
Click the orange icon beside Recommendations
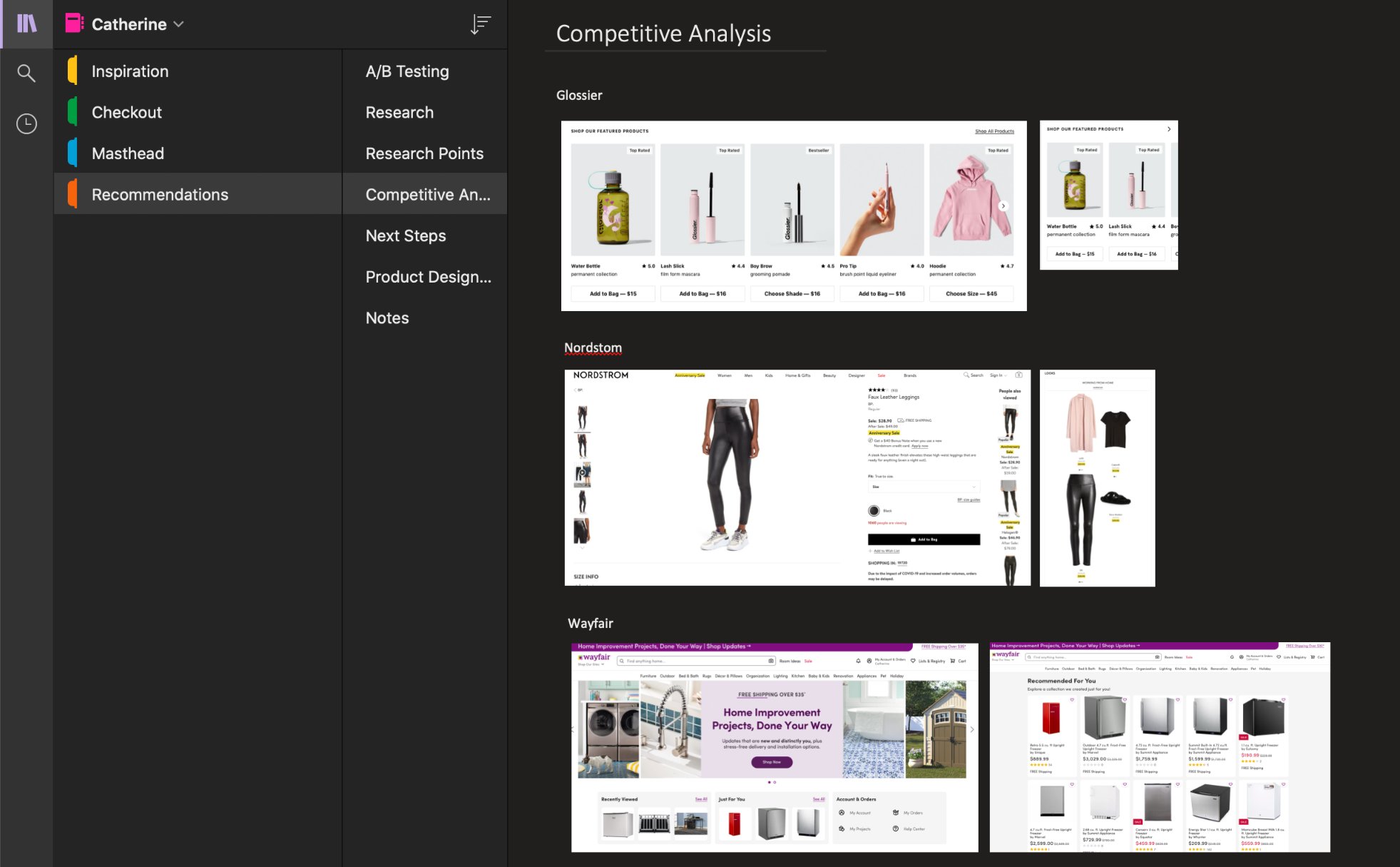tap(72, 193)
